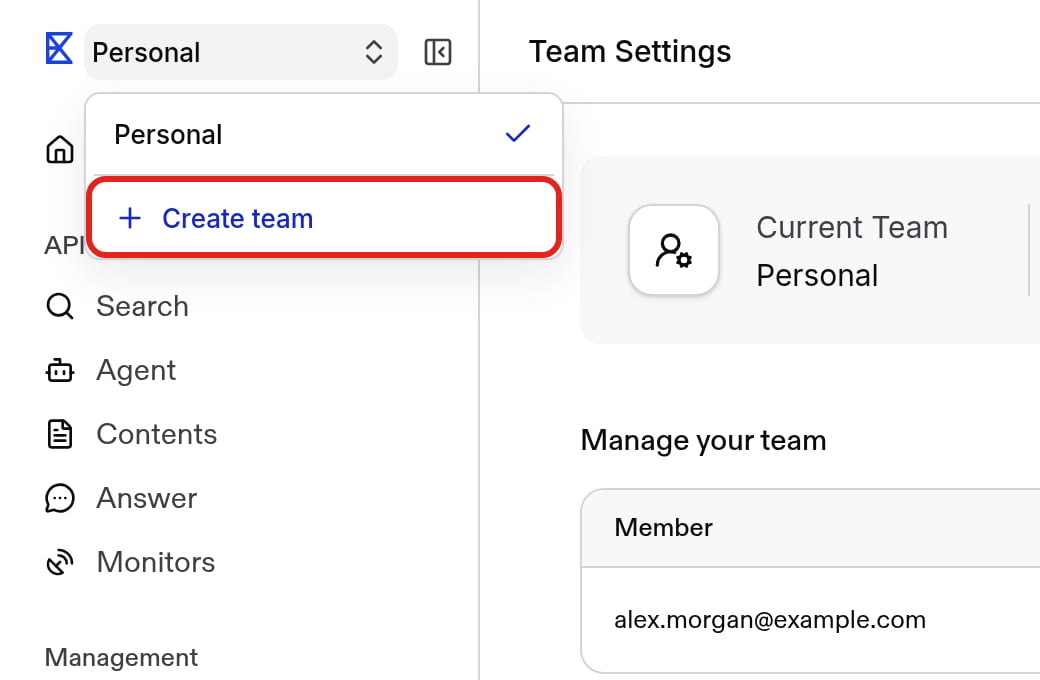Click the Personal name under Current Team

(x=817, y=275)
